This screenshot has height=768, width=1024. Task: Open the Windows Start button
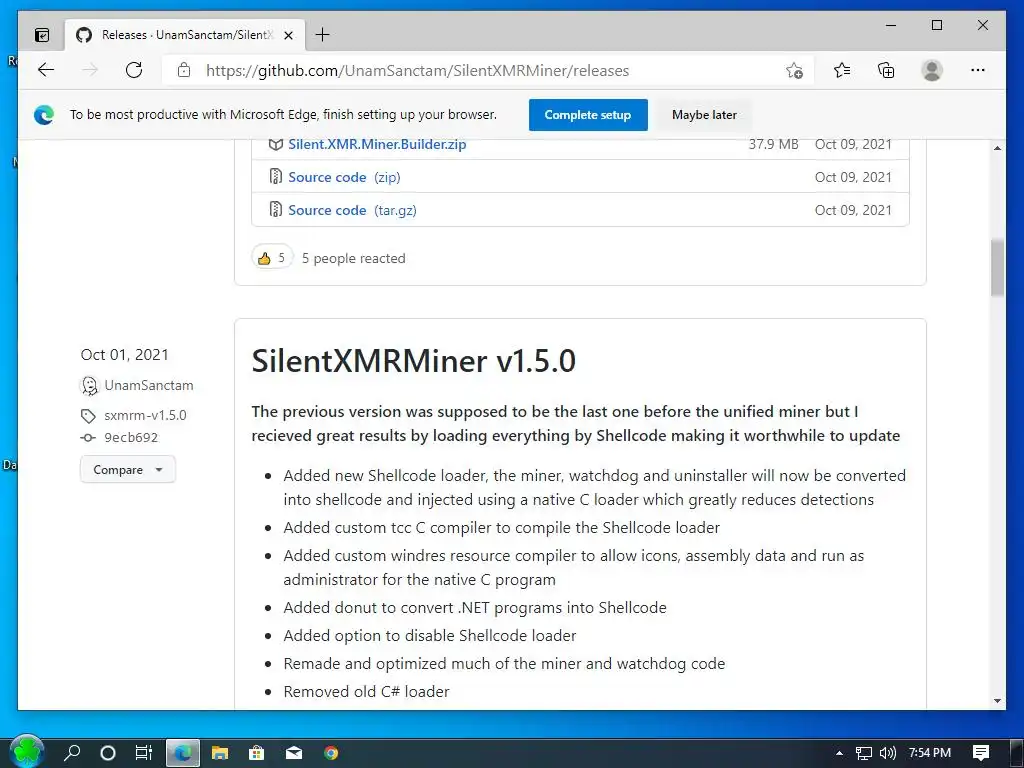26,751
